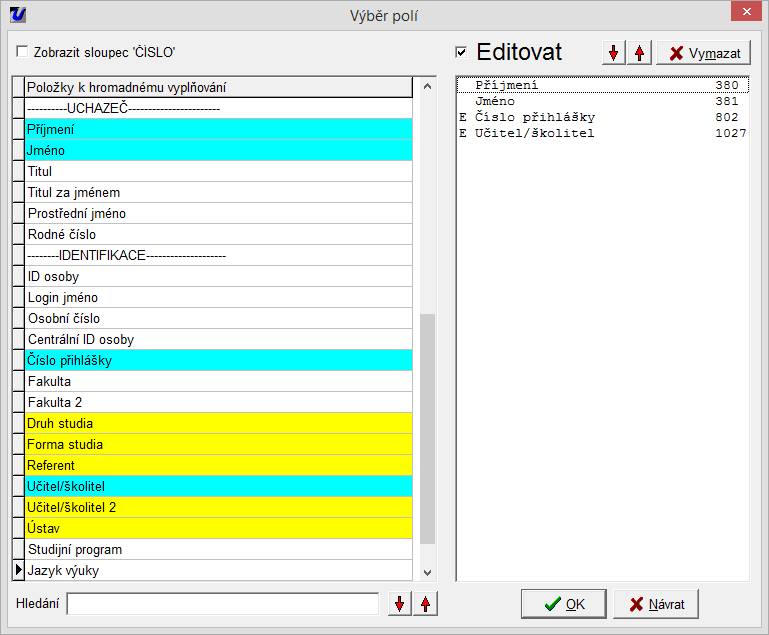This screenshot has height=635, width=769.
Task: Uncheck the Editovat checkbox
Action: (x=461, y=52)
